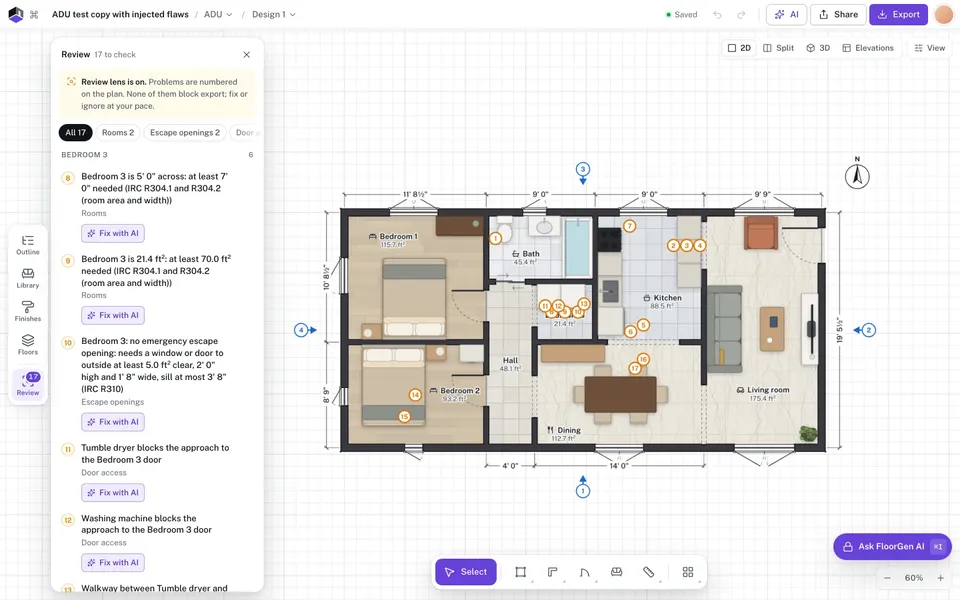Click elevation marker 4 at left
960x600 pixels.
click(302, 330)
